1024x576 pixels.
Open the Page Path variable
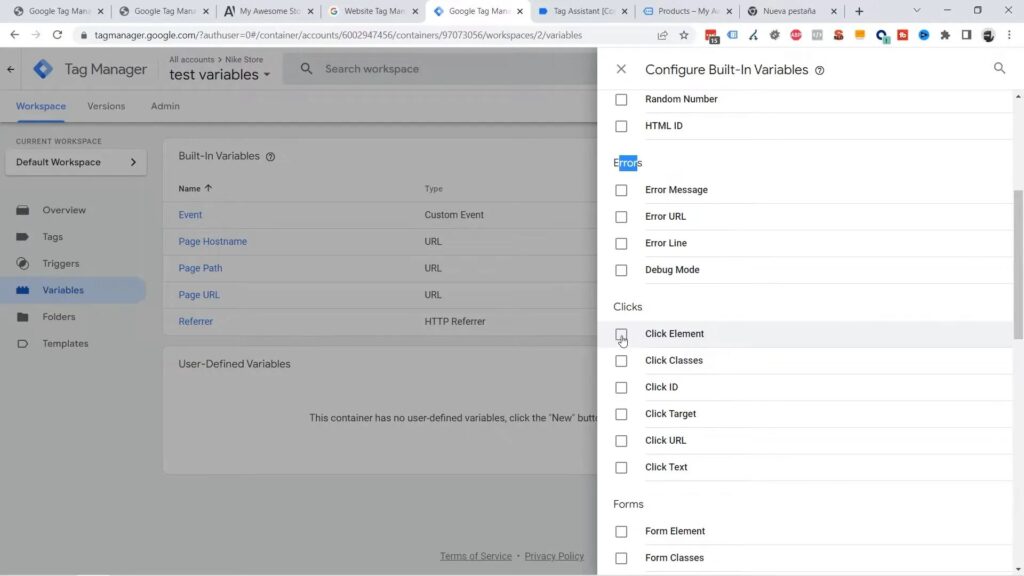click(x=200, y=268)
